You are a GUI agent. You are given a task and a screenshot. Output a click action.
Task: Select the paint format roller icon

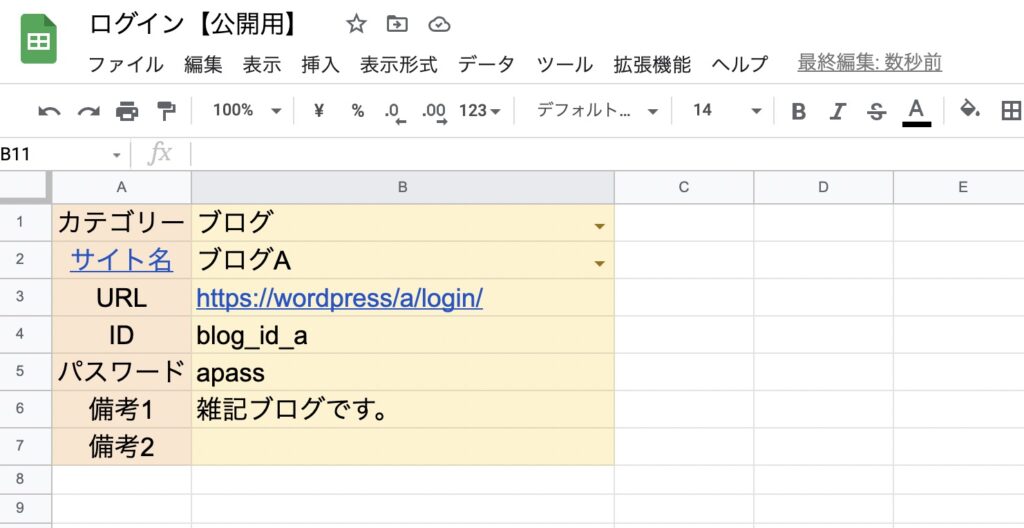[166, 110]
